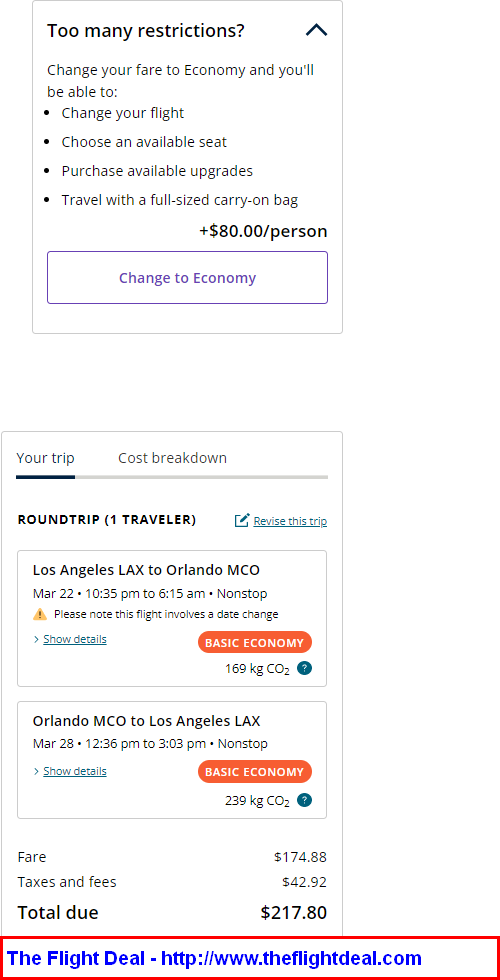Click the Revise this trip link
This screenshot has width=500, height=980.
290,521
